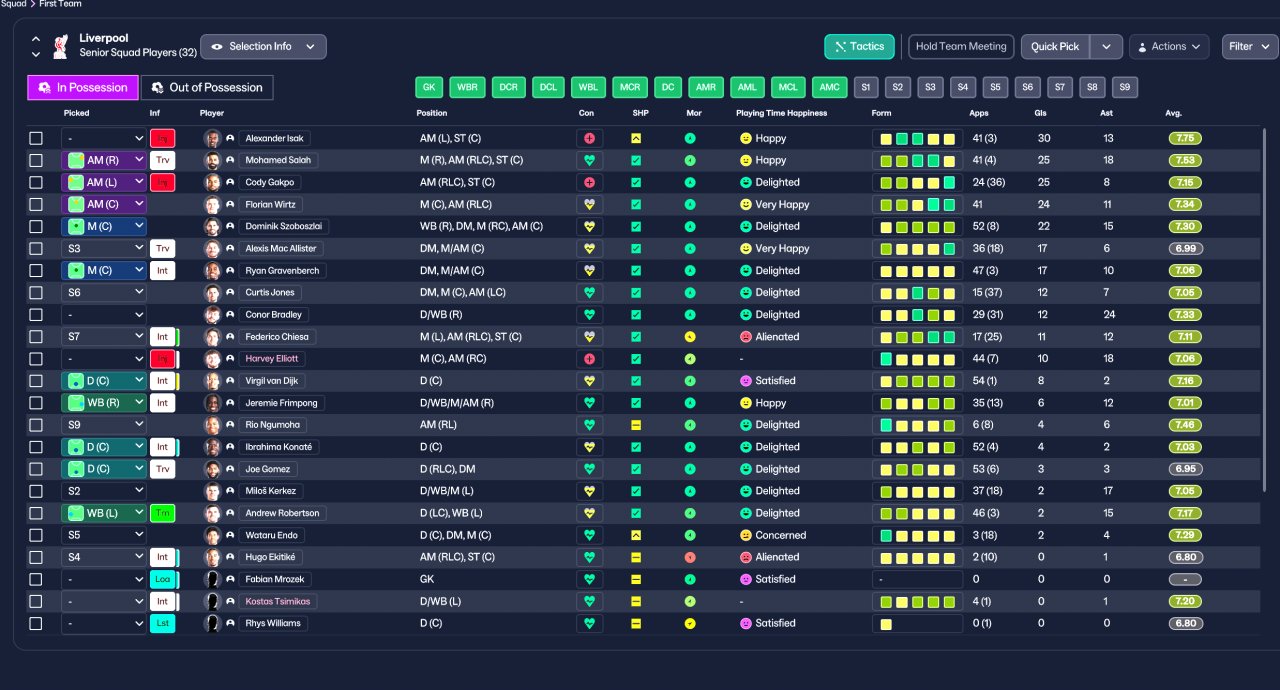1280x690 pixels.
Task: Expand the arrow next to Quick Pick
Action: (x=1106, y=47)
